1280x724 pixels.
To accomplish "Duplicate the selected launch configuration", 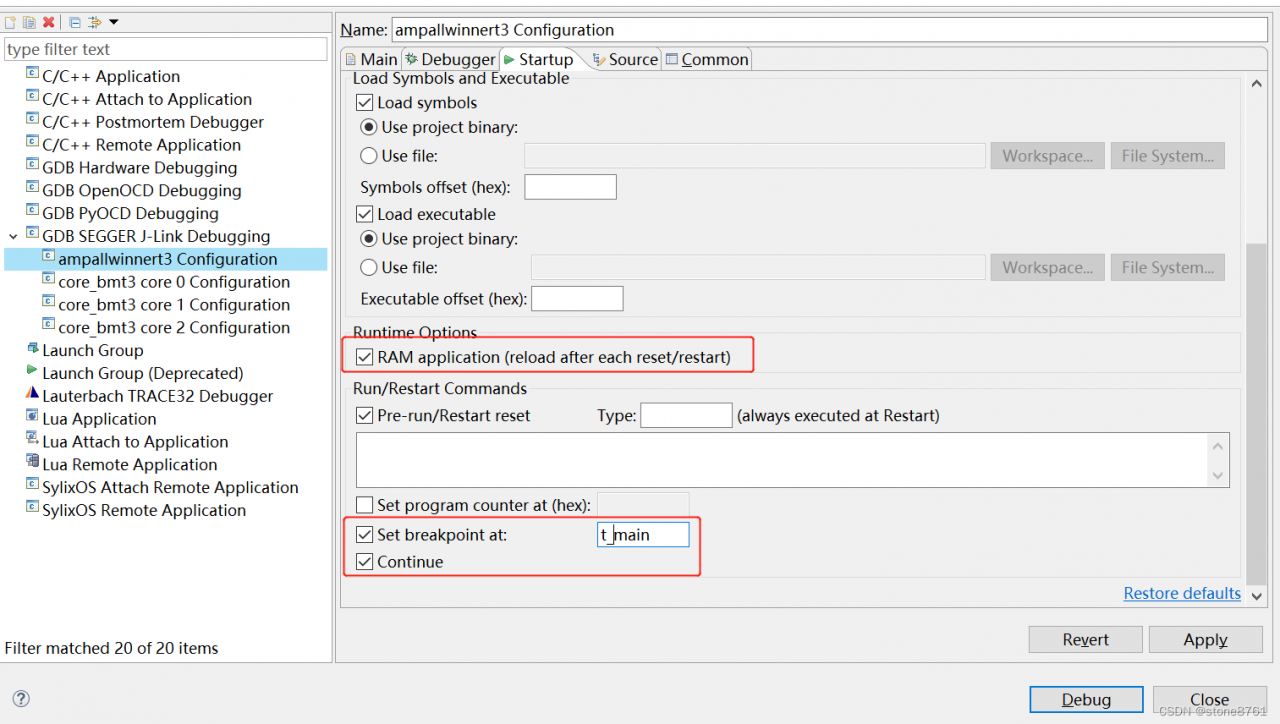I will (29, 22).
